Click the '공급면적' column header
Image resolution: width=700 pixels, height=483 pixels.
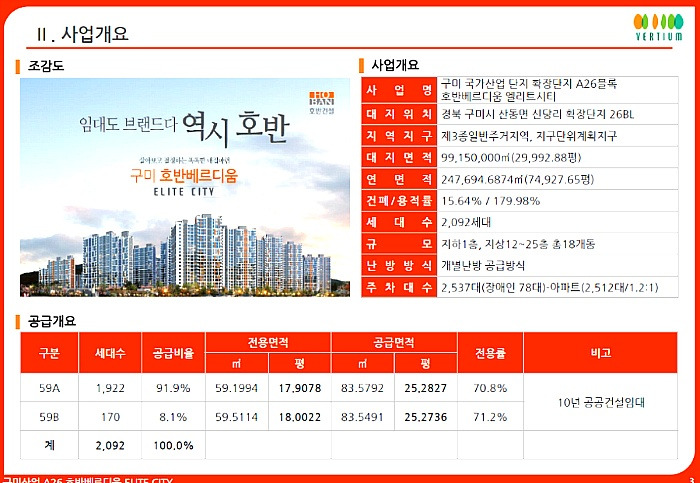(394, 342)
